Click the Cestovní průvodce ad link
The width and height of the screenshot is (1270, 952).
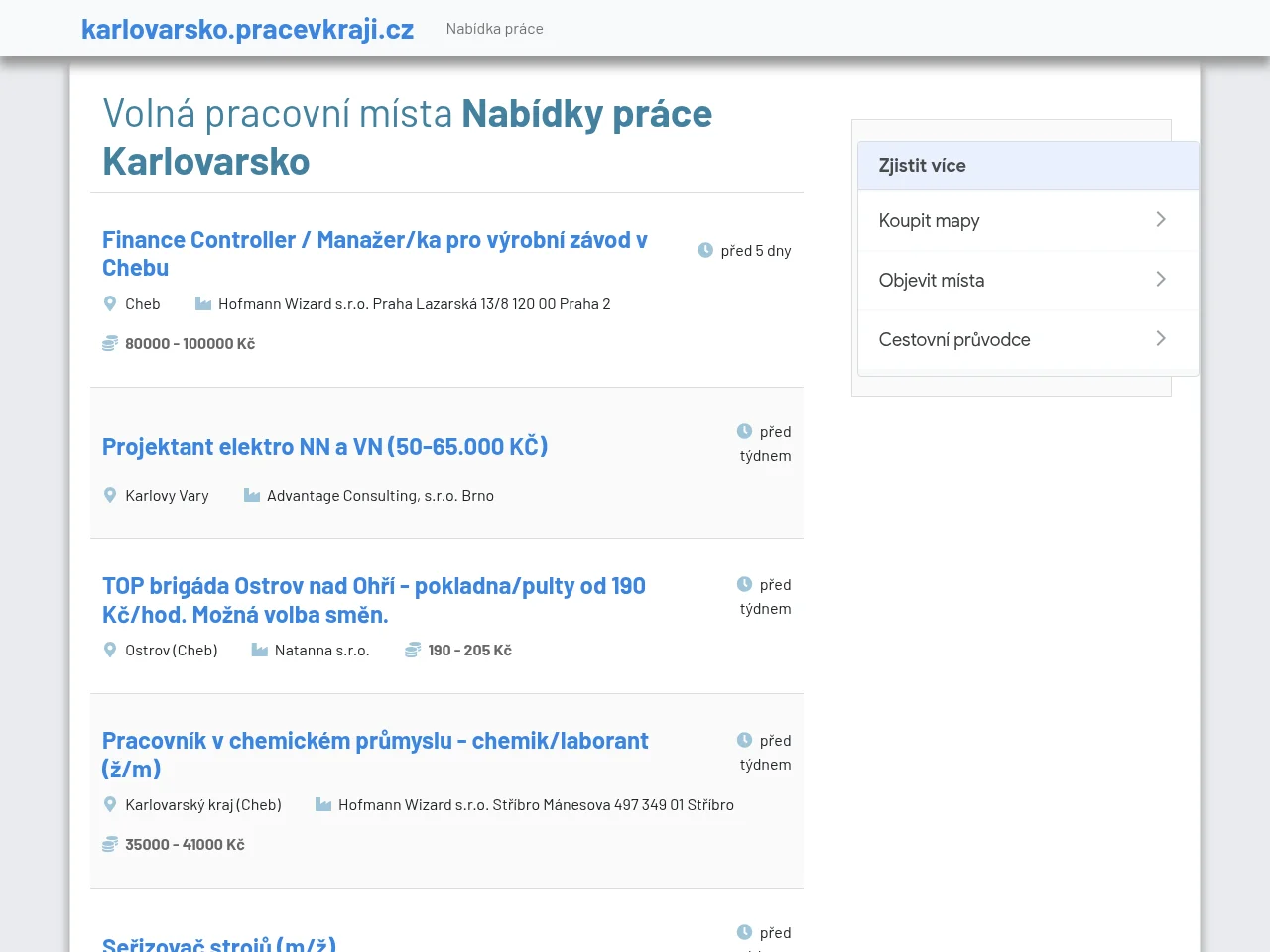(1028, 339)
